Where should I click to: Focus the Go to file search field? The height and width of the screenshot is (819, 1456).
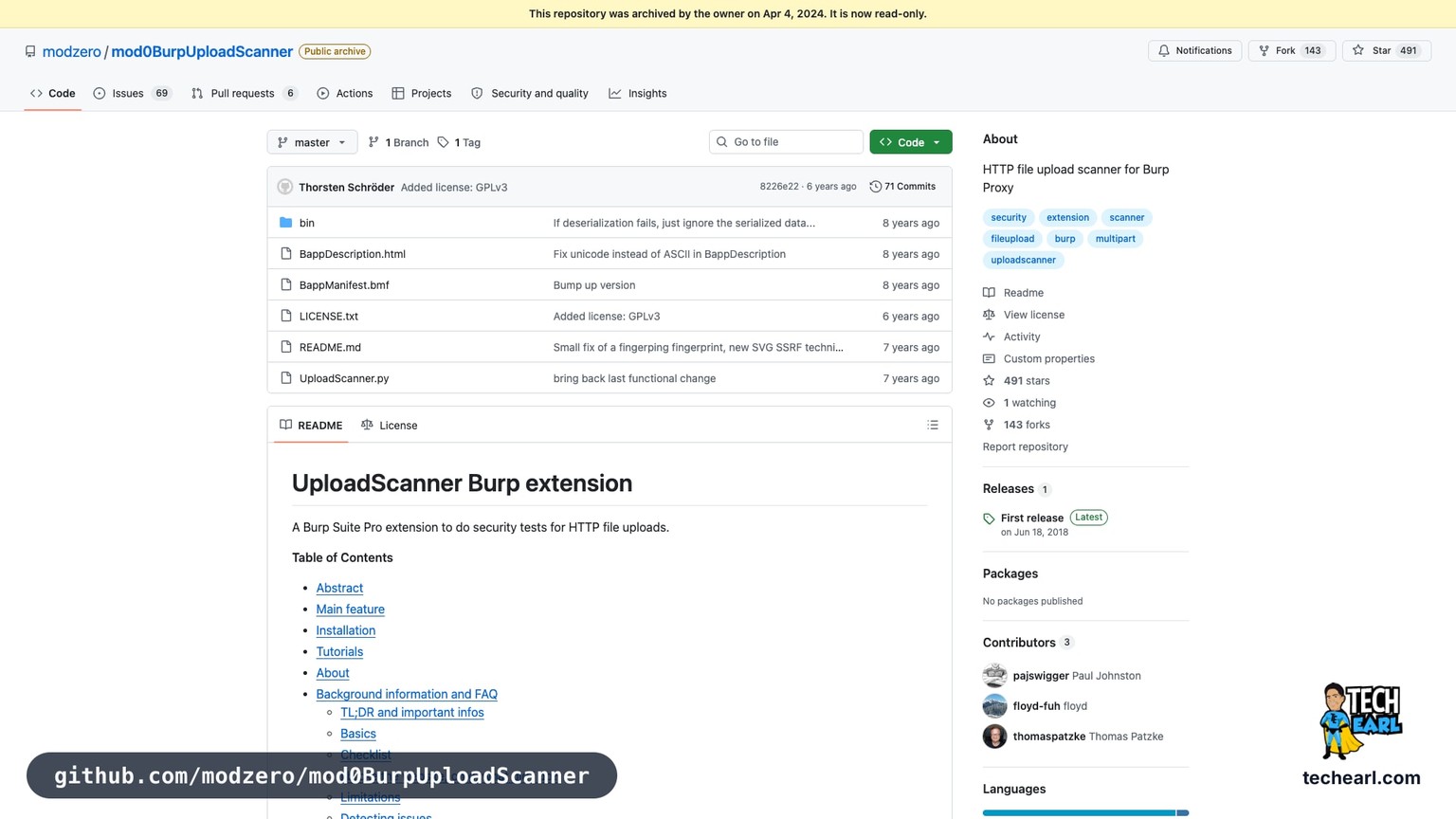786,142
